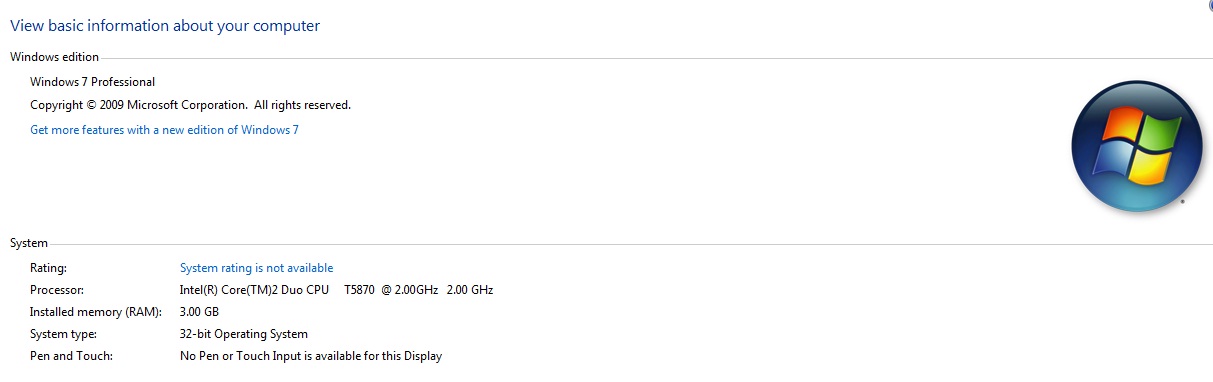The width and height of the screenshot is (1213, 382).
Task: Click the Microsoft Corporation copyright line
Action: [x=190, y=105]
